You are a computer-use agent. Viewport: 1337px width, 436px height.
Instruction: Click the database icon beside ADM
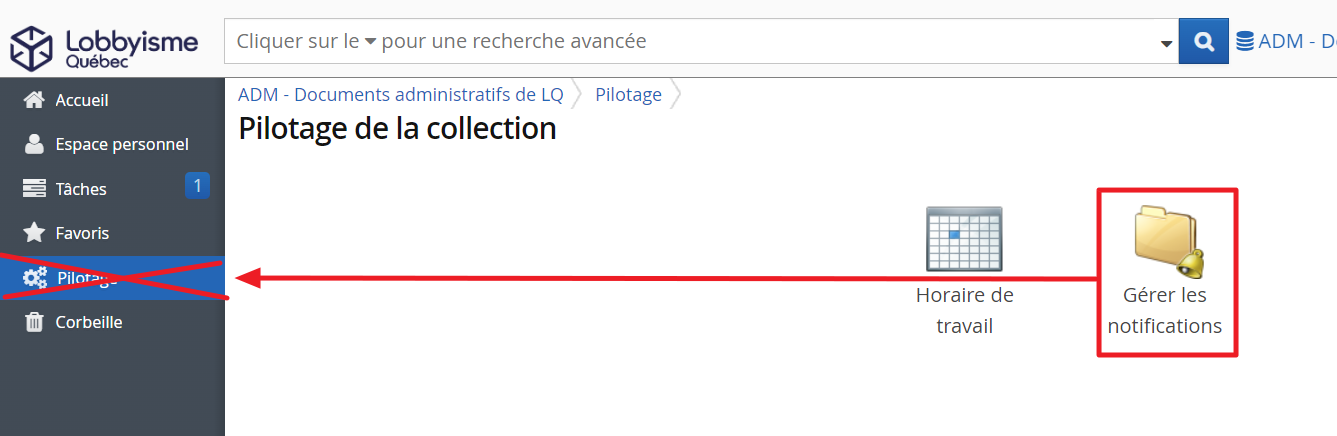[x=1245, y=41]
